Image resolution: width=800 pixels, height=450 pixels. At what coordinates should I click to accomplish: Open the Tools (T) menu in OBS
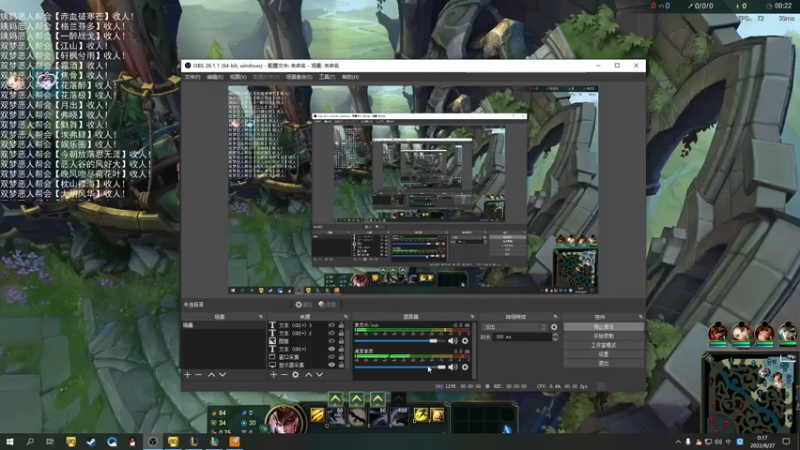click(327, 77)
